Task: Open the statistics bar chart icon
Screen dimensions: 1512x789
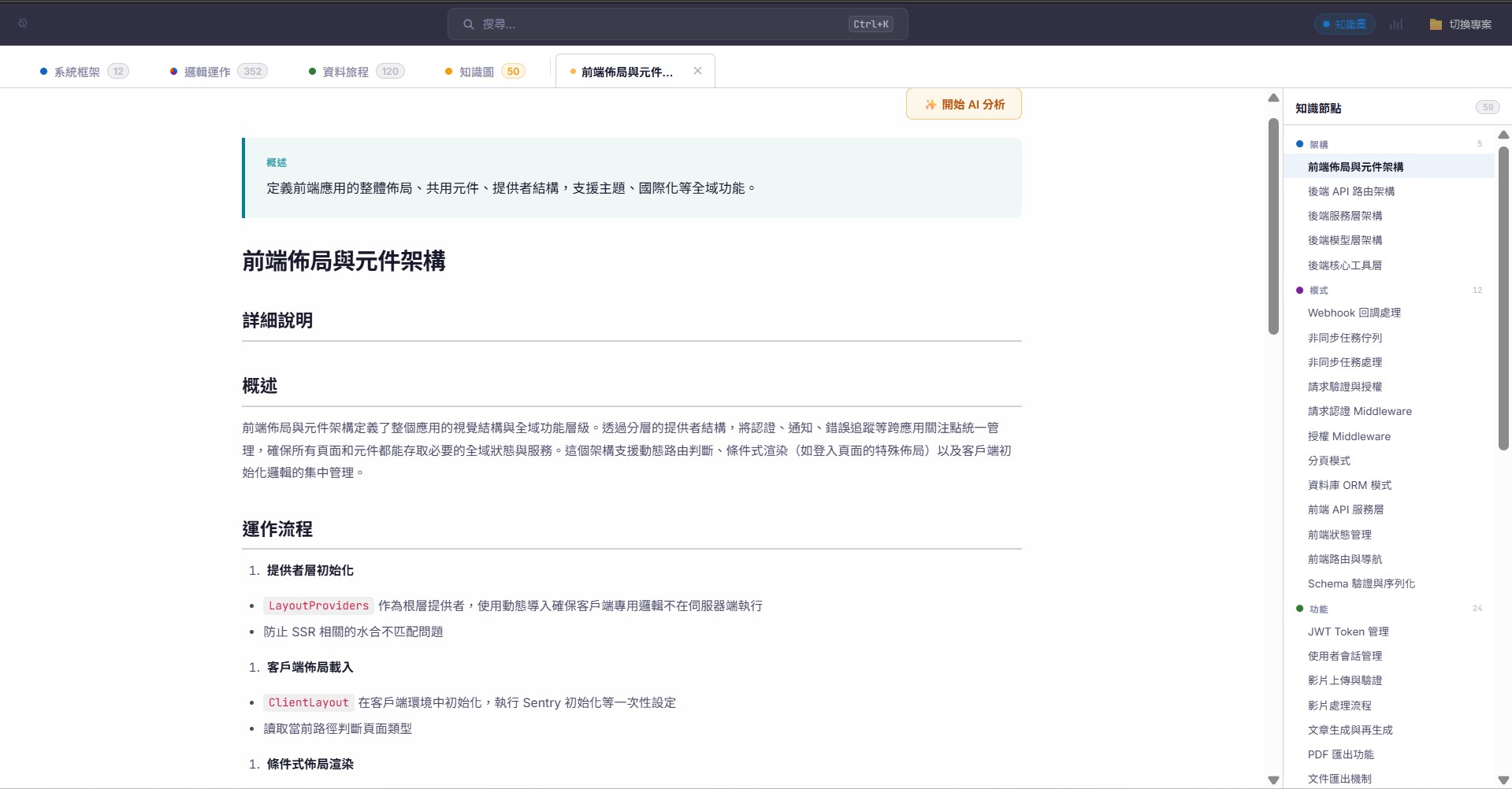Action: click(x=1395, y=24)
